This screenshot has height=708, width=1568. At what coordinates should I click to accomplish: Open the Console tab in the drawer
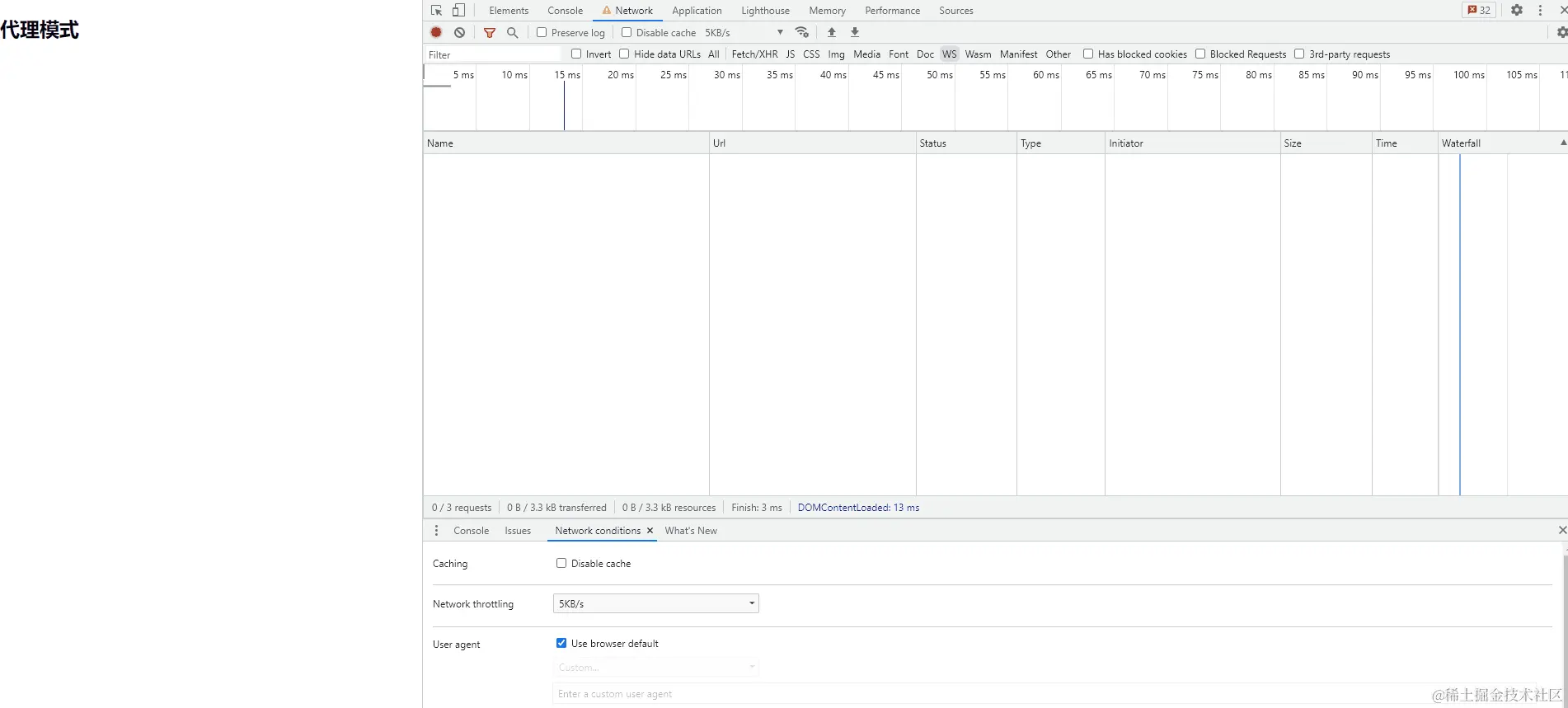tap(471, 531)
